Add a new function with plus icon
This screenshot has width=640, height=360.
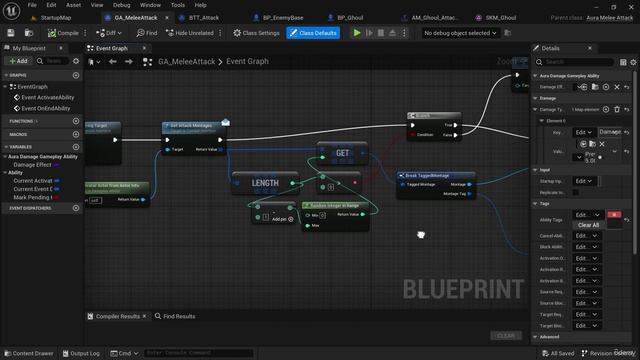76,121
